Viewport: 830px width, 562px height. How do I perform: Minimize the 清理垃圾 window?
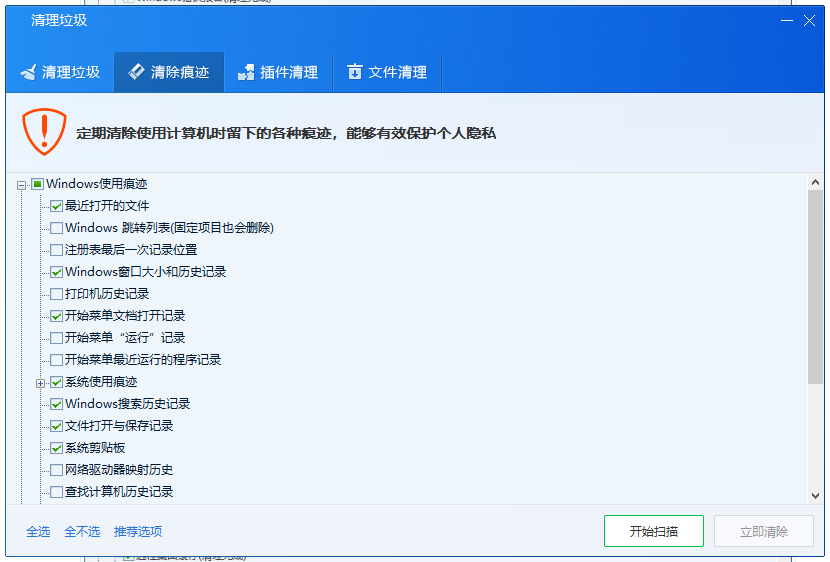click(x=787, y=21)
